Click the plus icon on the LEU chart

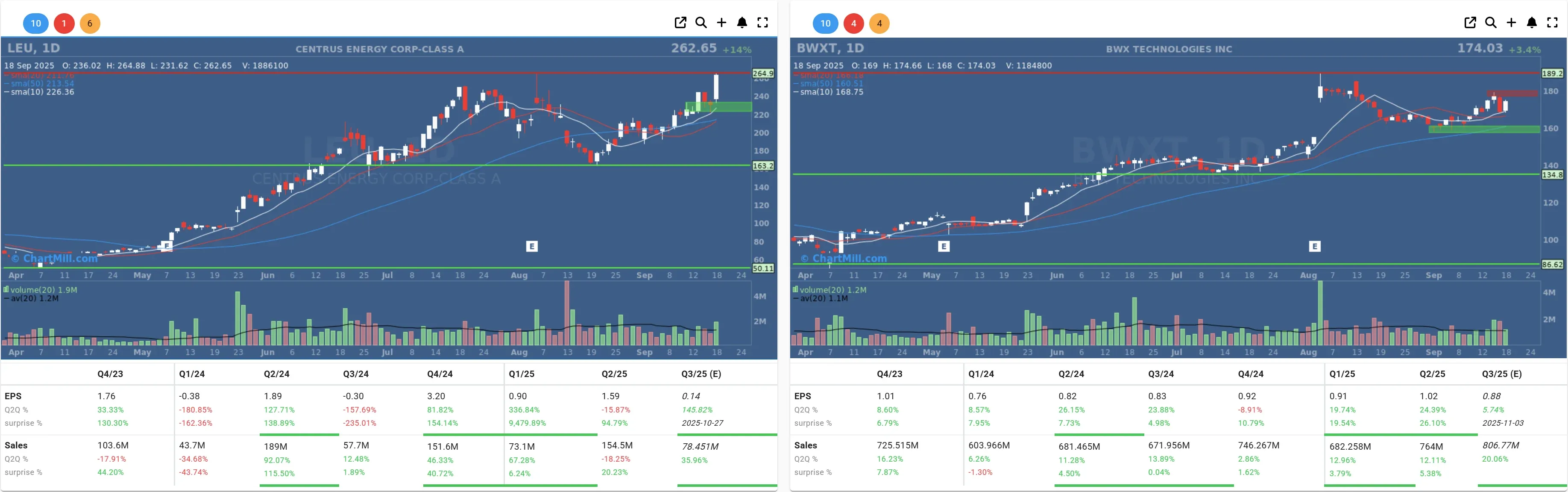pos(721,23)
